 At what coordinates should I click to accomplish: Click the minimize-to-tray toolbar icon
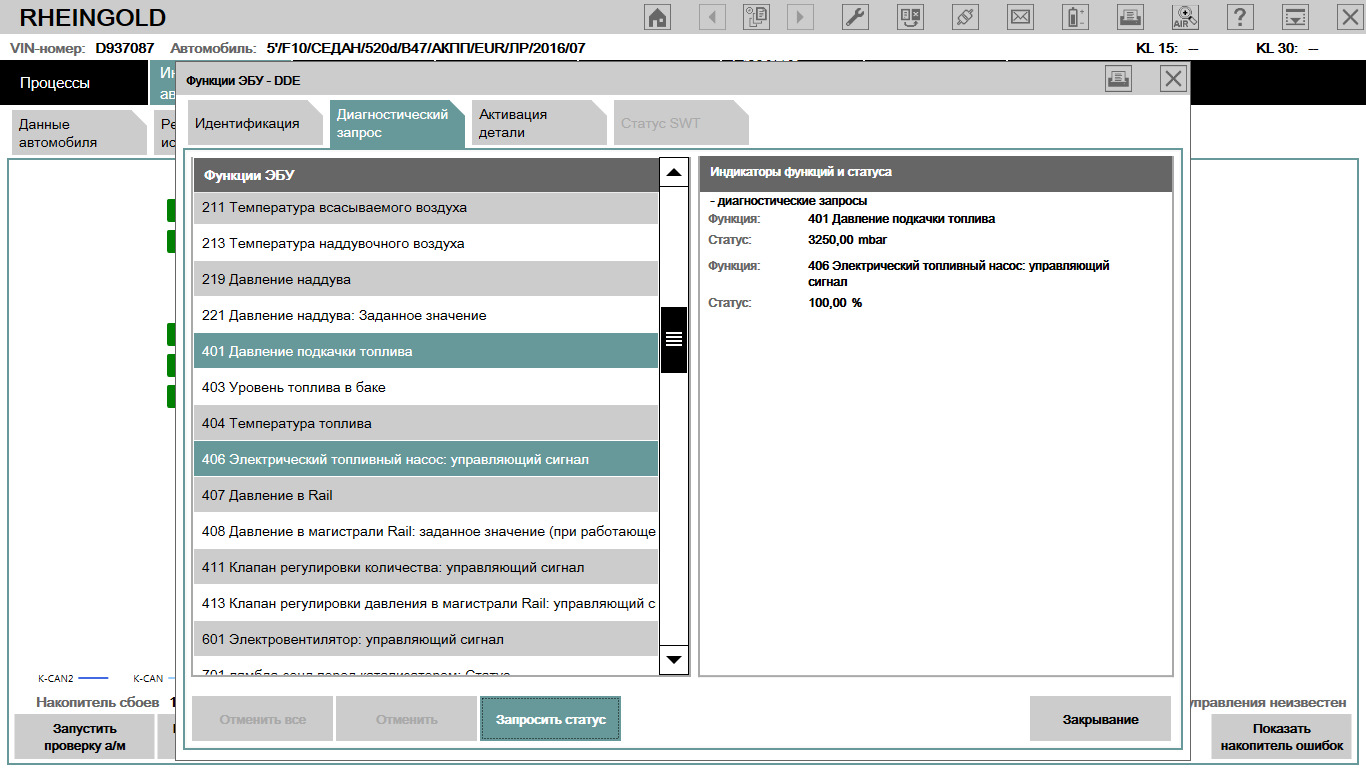click(x=1295, y=17)
